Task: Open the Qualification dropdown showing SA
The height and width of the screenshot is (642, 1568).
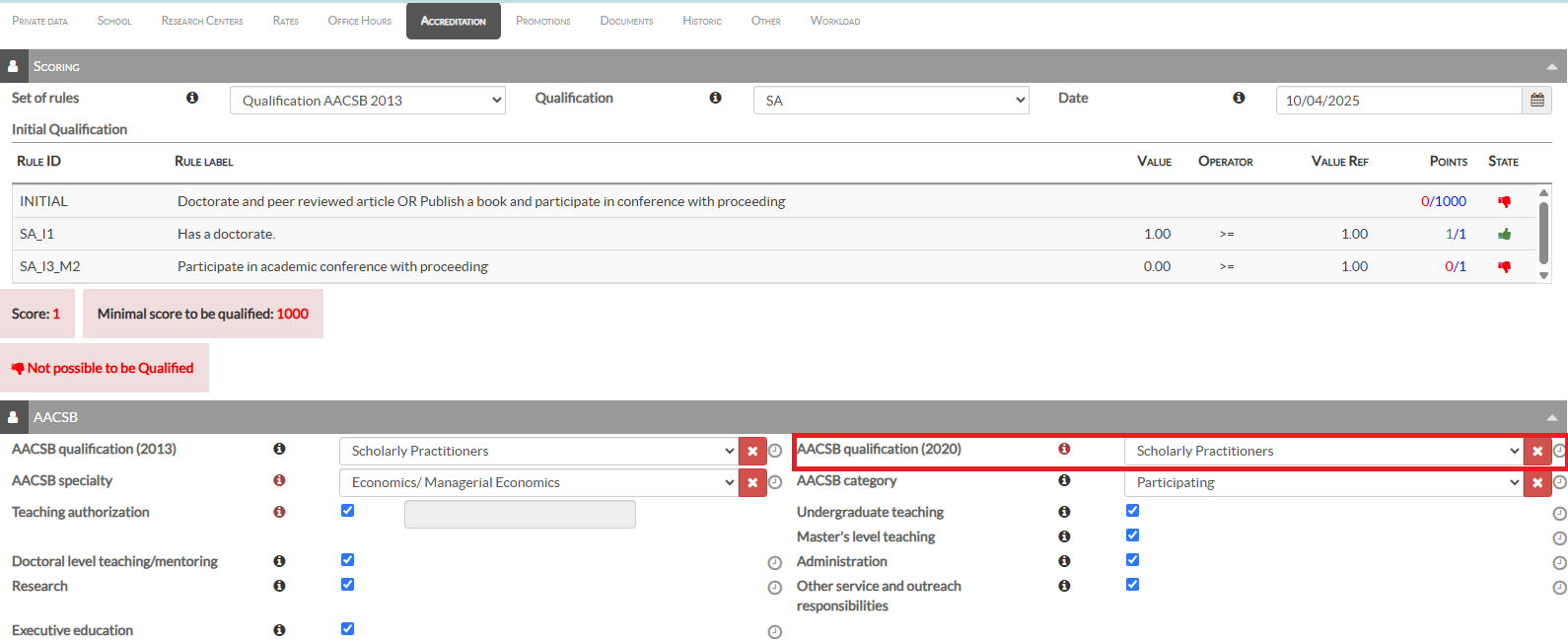Action: [x=891, y=101]
